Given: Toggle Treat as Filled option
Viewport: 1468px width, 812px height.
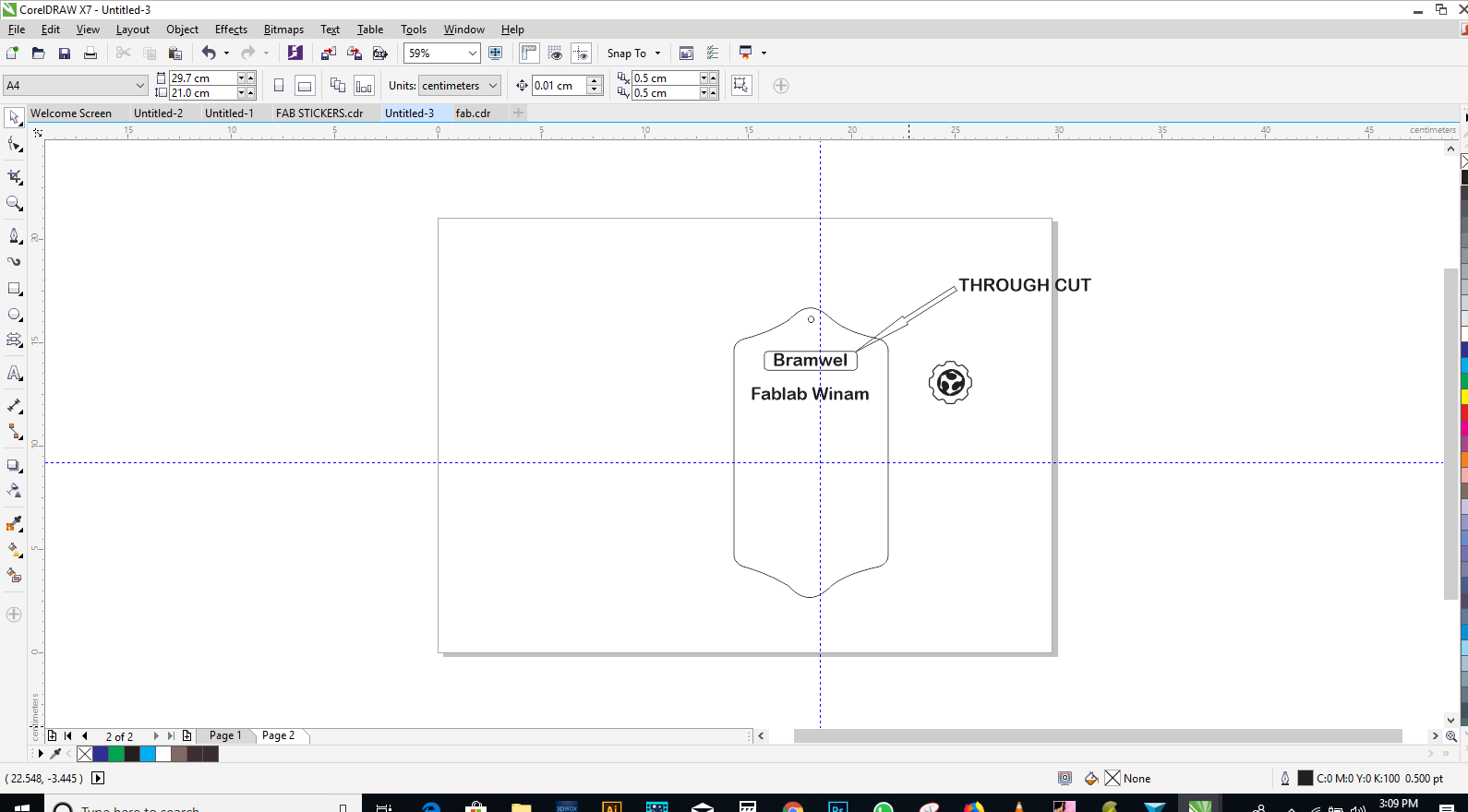Looking at the screenshot, I should coord(740,86).
